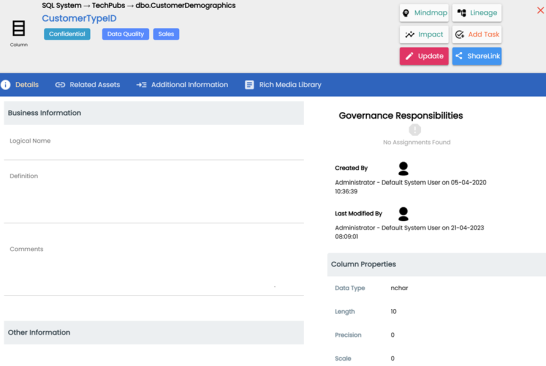Click the Impact analysis button
The width and height of the screenshot is (546, 366).
click(424, 34)
